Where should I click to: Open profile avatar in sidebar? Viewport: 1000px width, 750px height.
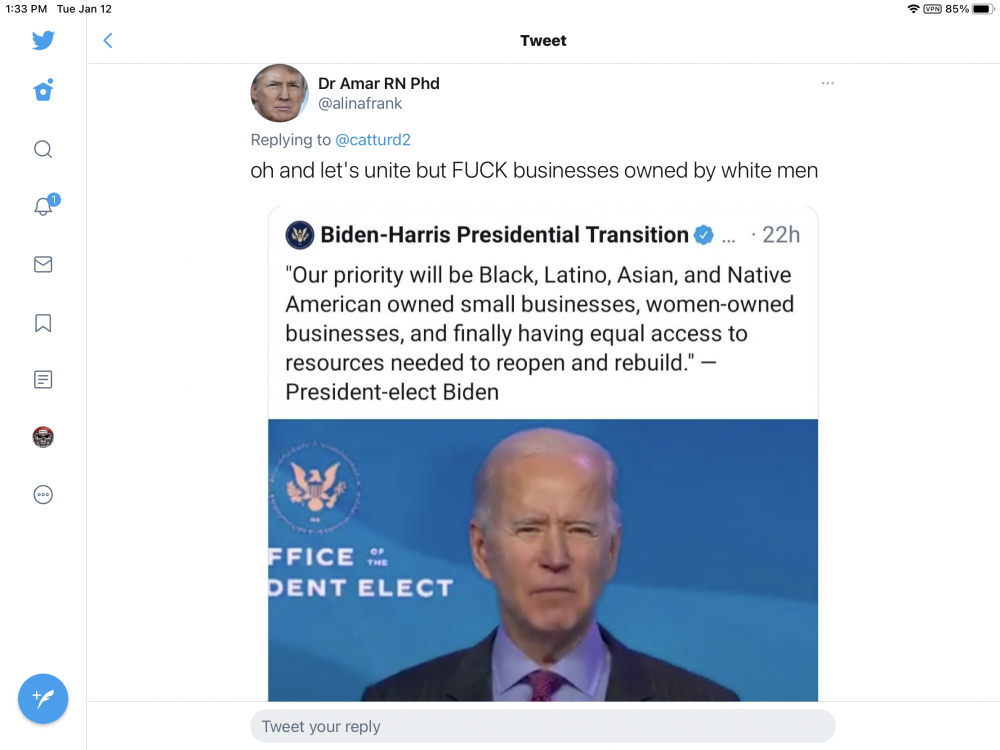[43, 437]
